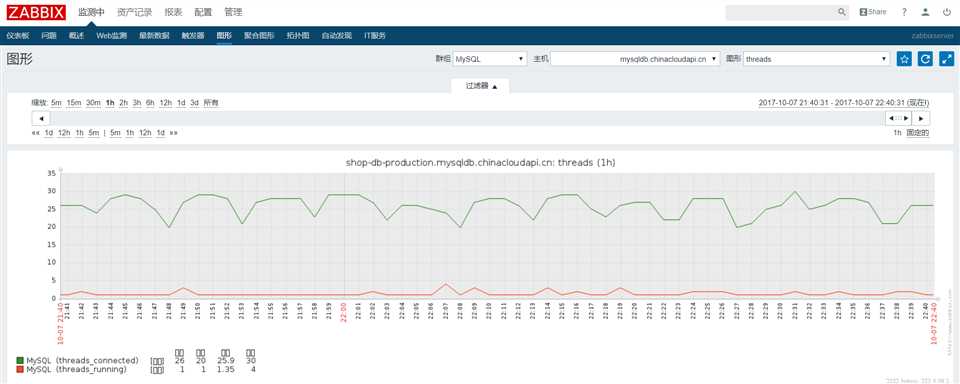
Task: Open the 报表 top menu
Action: click(173, 12)
